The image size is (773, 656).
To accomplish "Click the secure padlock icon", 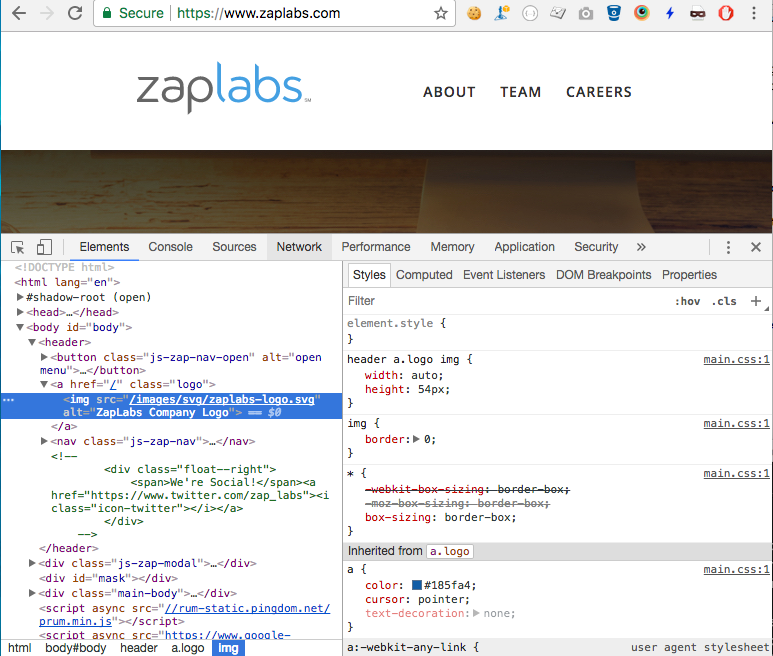I will [x=106, y=13].
